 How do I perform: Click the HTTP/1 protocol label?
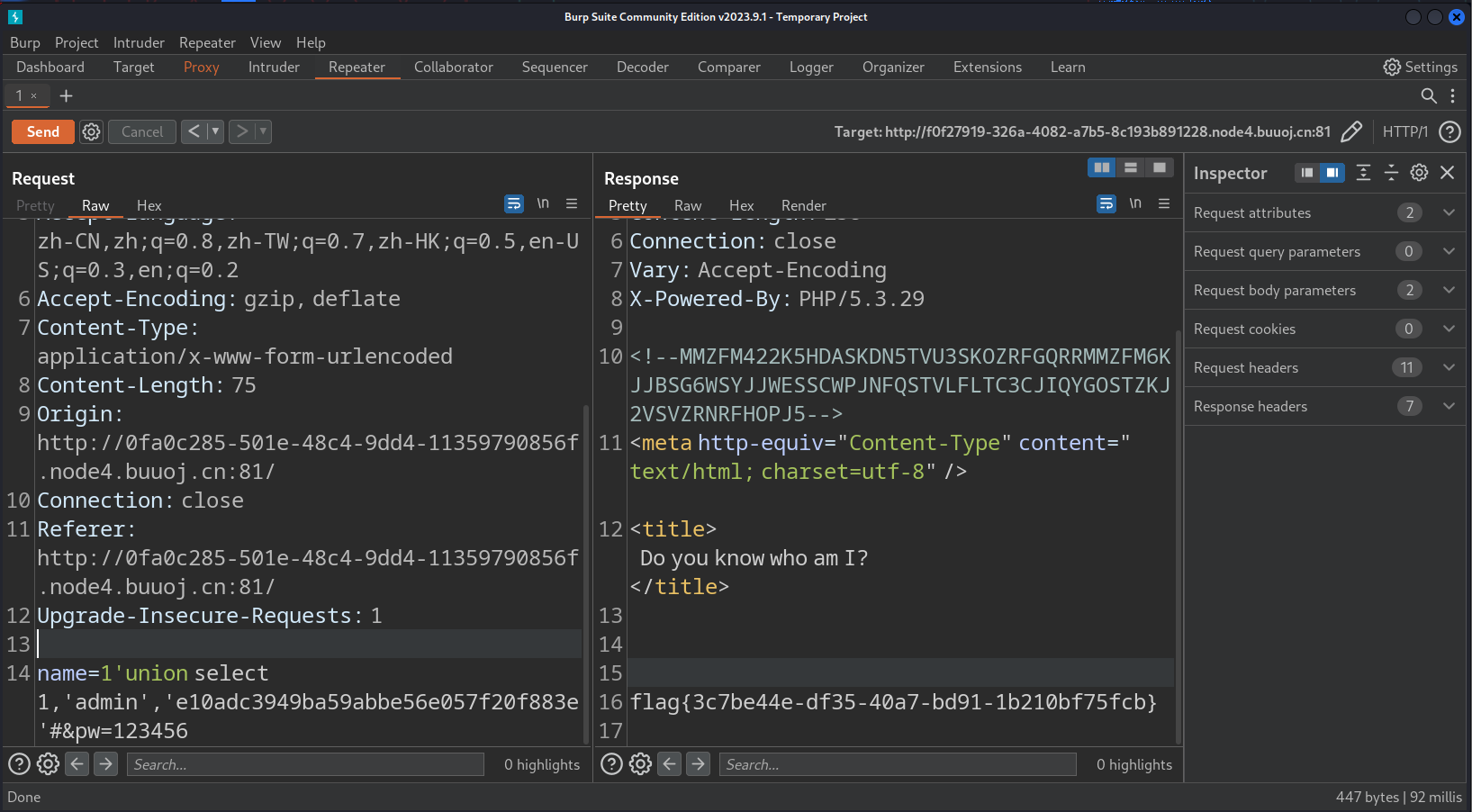[x=1405, y=131]
